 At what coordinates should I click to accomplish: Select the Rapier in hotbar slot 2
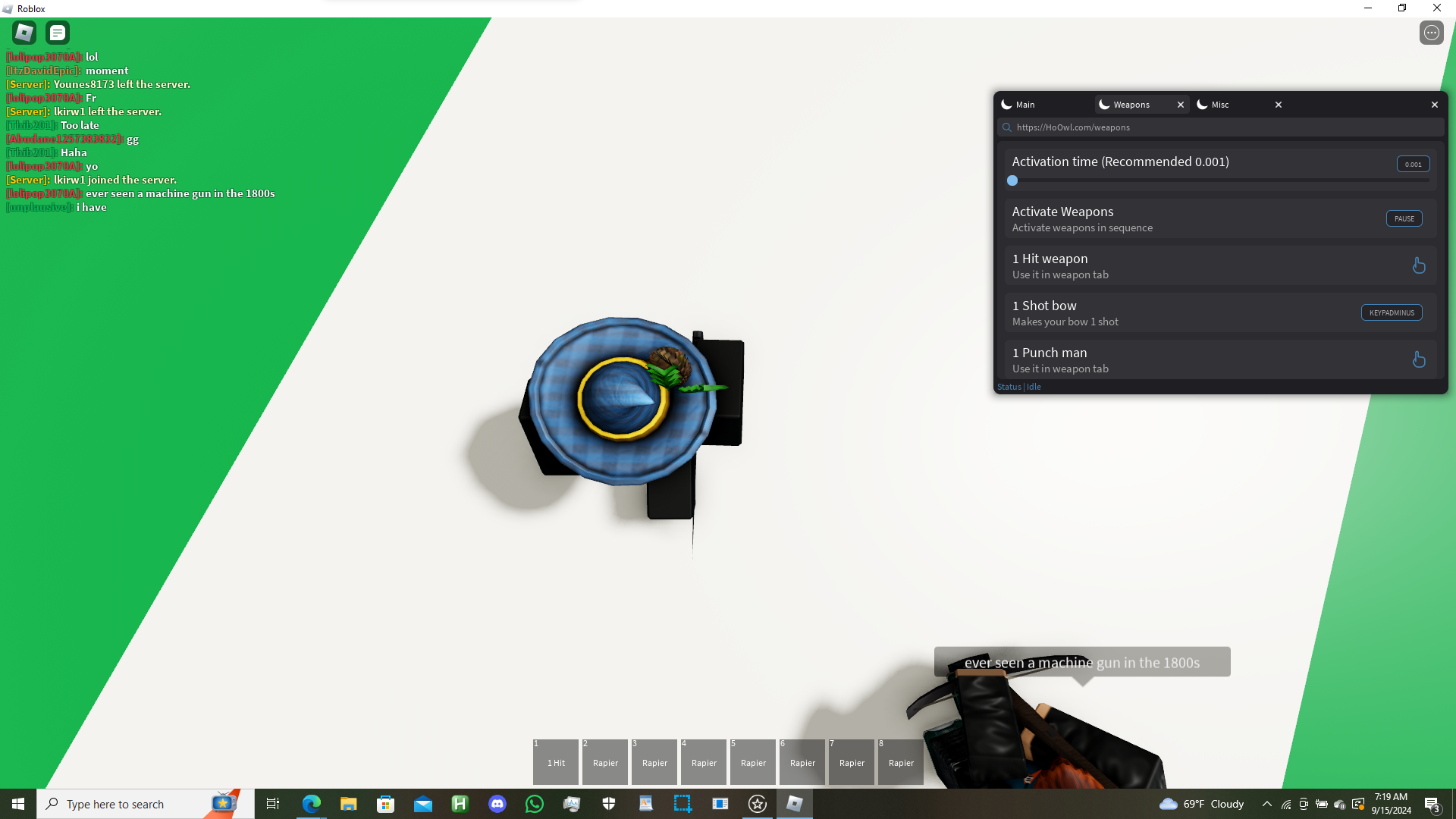click(605, 761)
